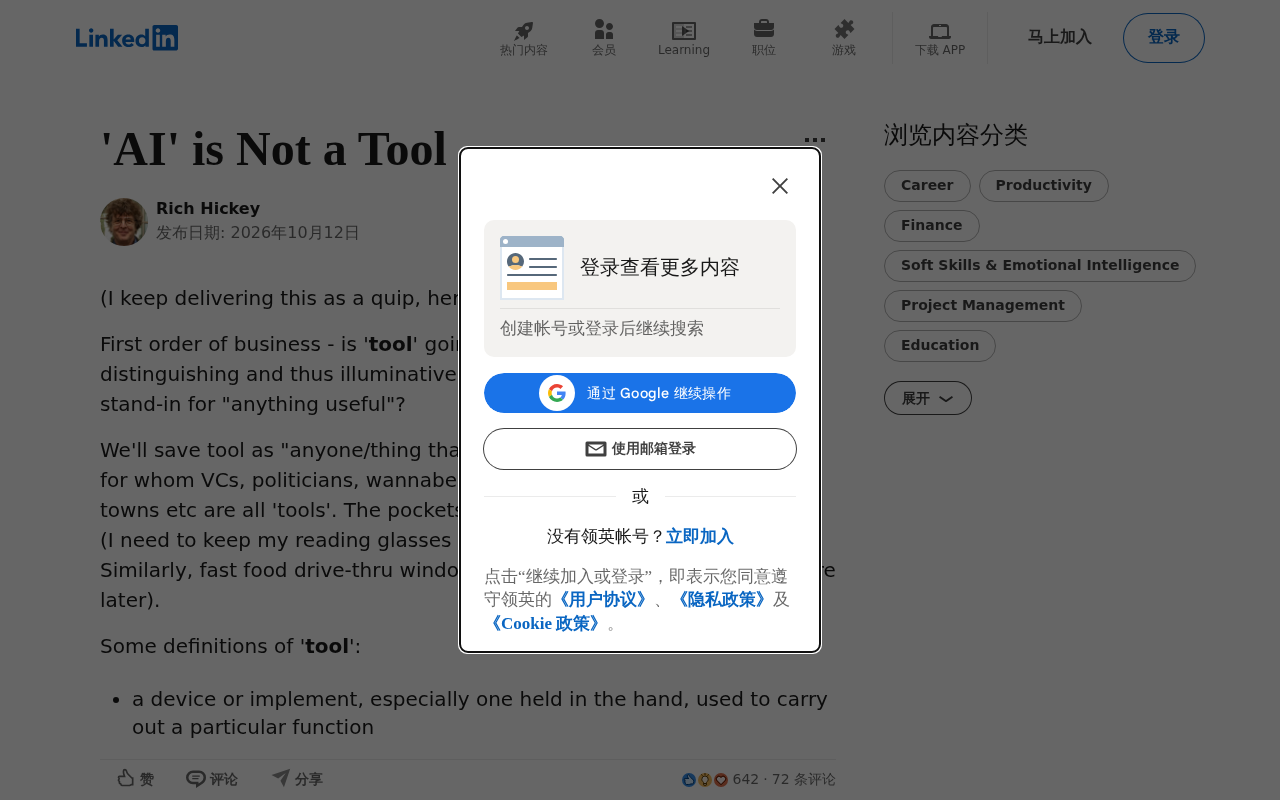The image size is (1280, 800).
Task: Open the 《隐私政策》 link
Action: [721, 600]
